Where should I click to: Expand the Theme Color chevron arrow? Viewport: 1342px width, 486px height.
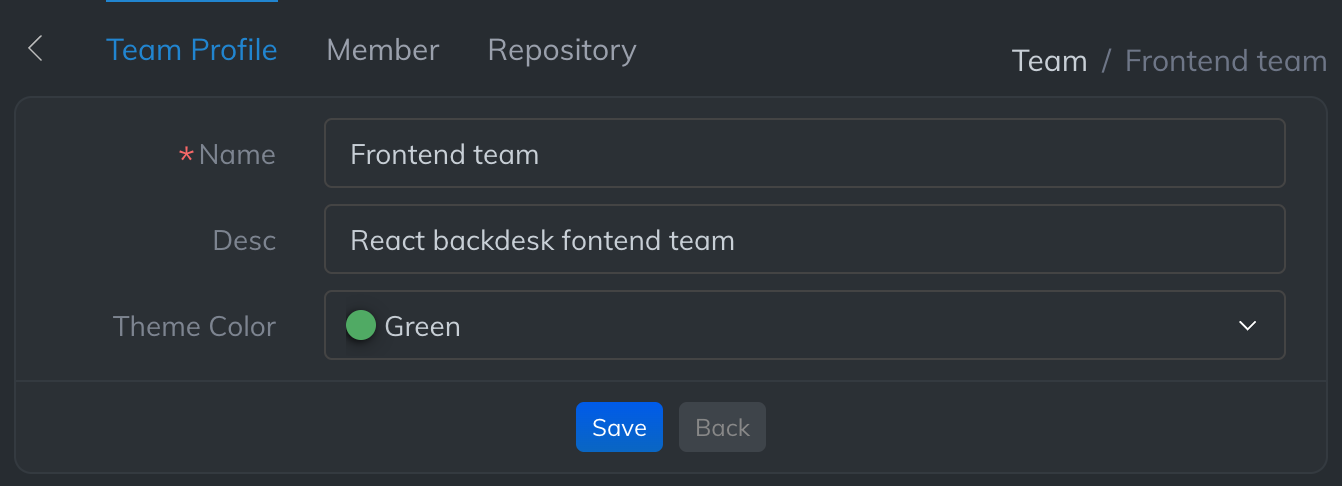click(1247, 325)
